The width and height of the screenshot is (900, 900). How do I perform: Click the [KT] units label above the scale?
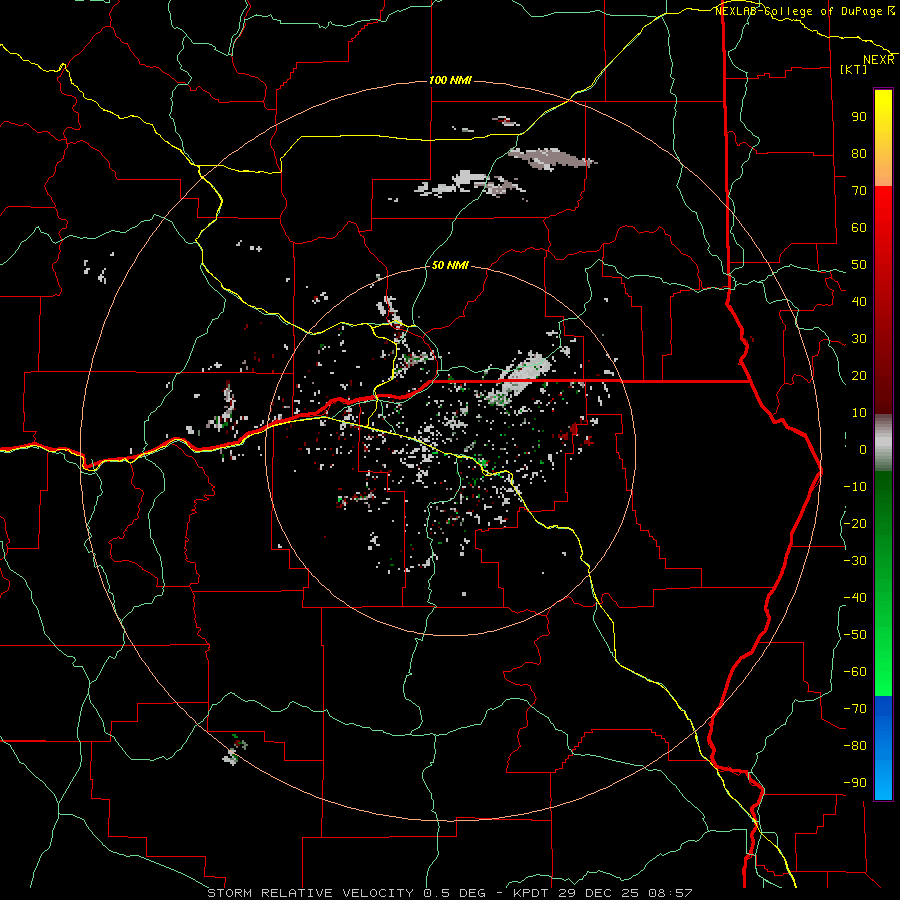pos(853,69)
